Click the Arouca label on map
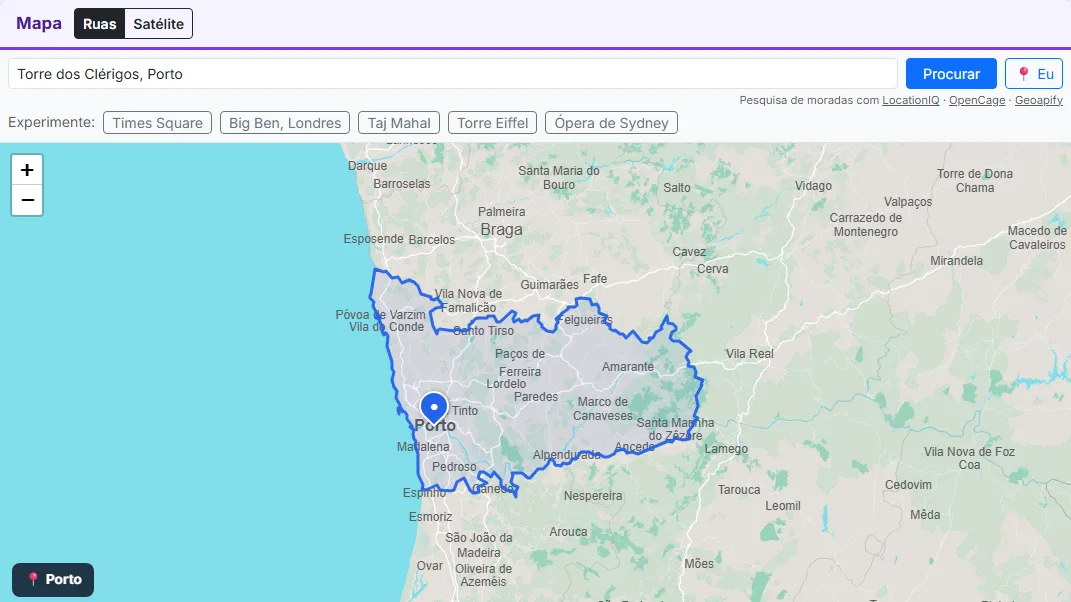This screenshot has width=1071, height=602. 568,532
